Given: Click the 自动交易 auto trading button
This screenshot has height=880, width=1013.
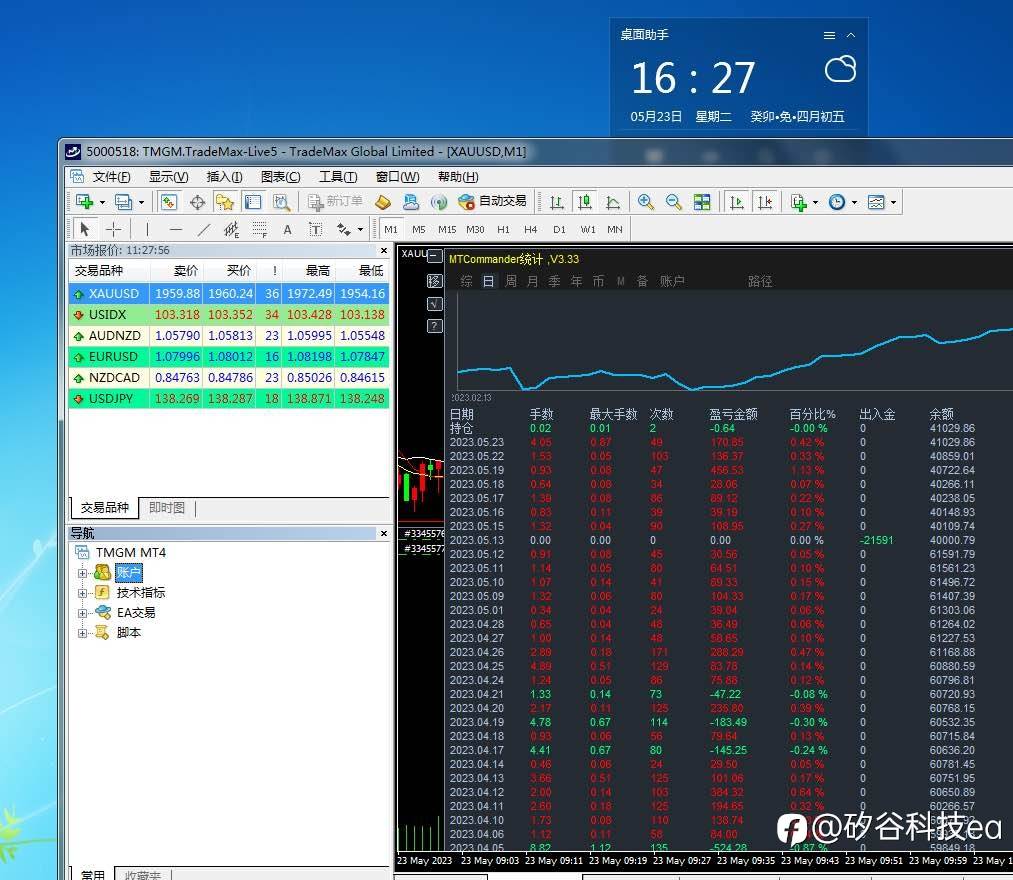Looking at the screenshot, I should (492, 202).
